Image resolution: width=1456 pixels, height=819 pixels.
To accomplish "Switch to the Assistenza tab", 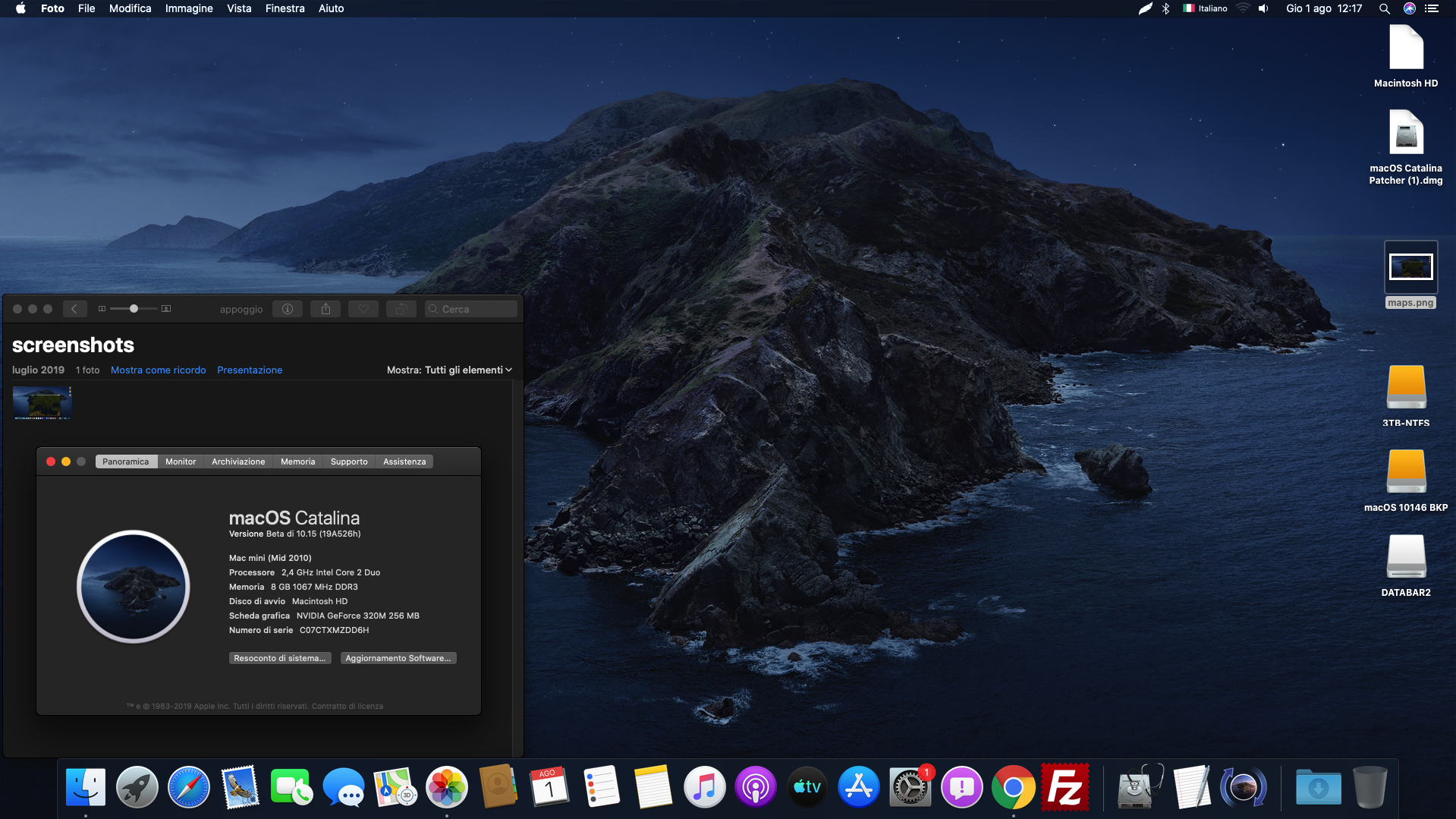I will tap(404, 461).
